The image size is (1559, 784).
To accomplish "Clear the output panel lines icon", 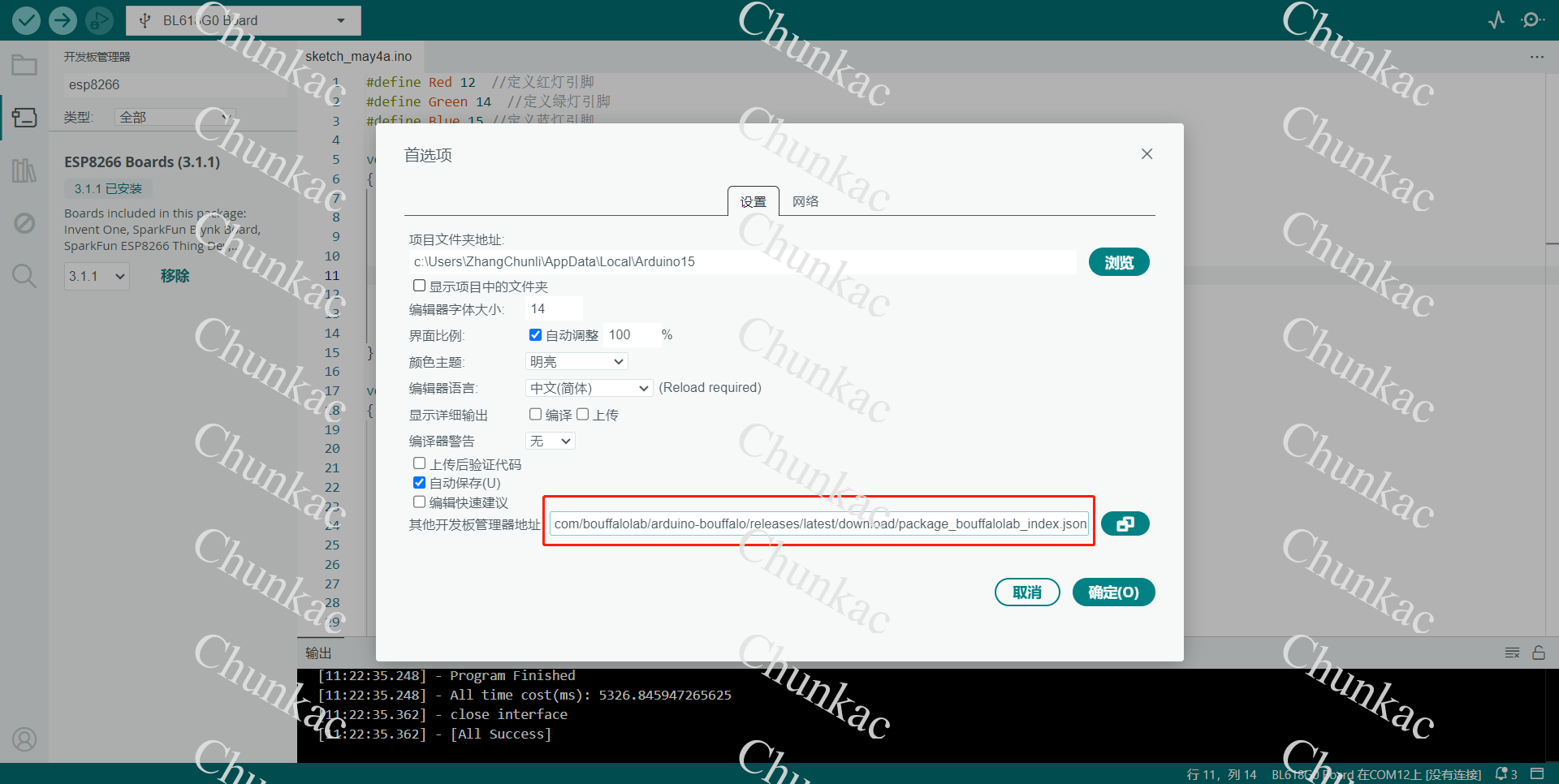I will point(1512,653).
